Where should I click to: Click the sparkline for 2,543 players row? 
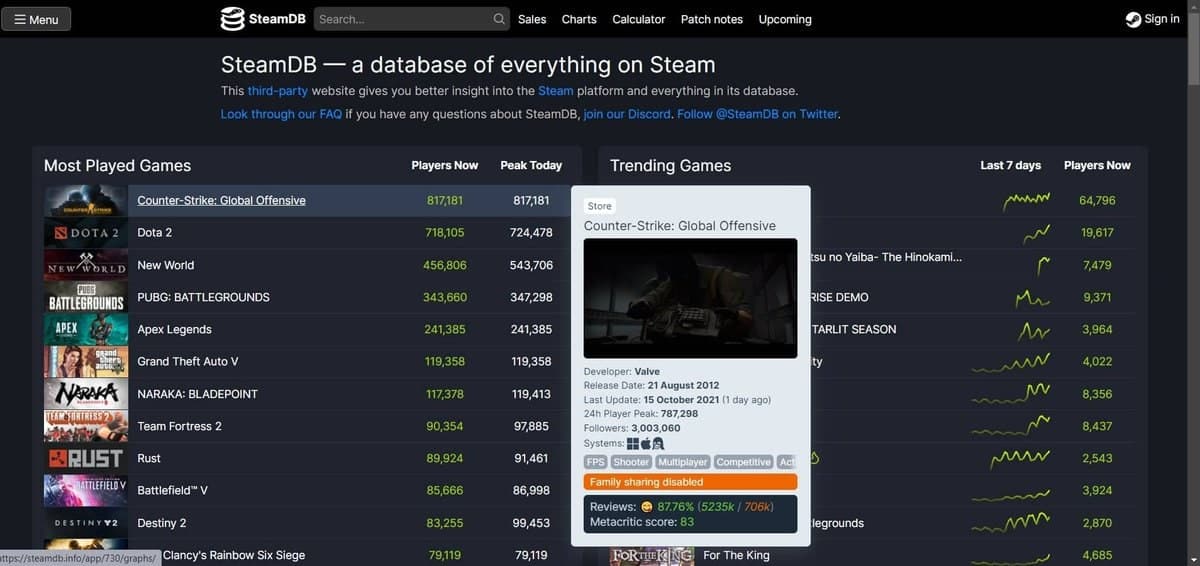click(x=1020, y=458)
